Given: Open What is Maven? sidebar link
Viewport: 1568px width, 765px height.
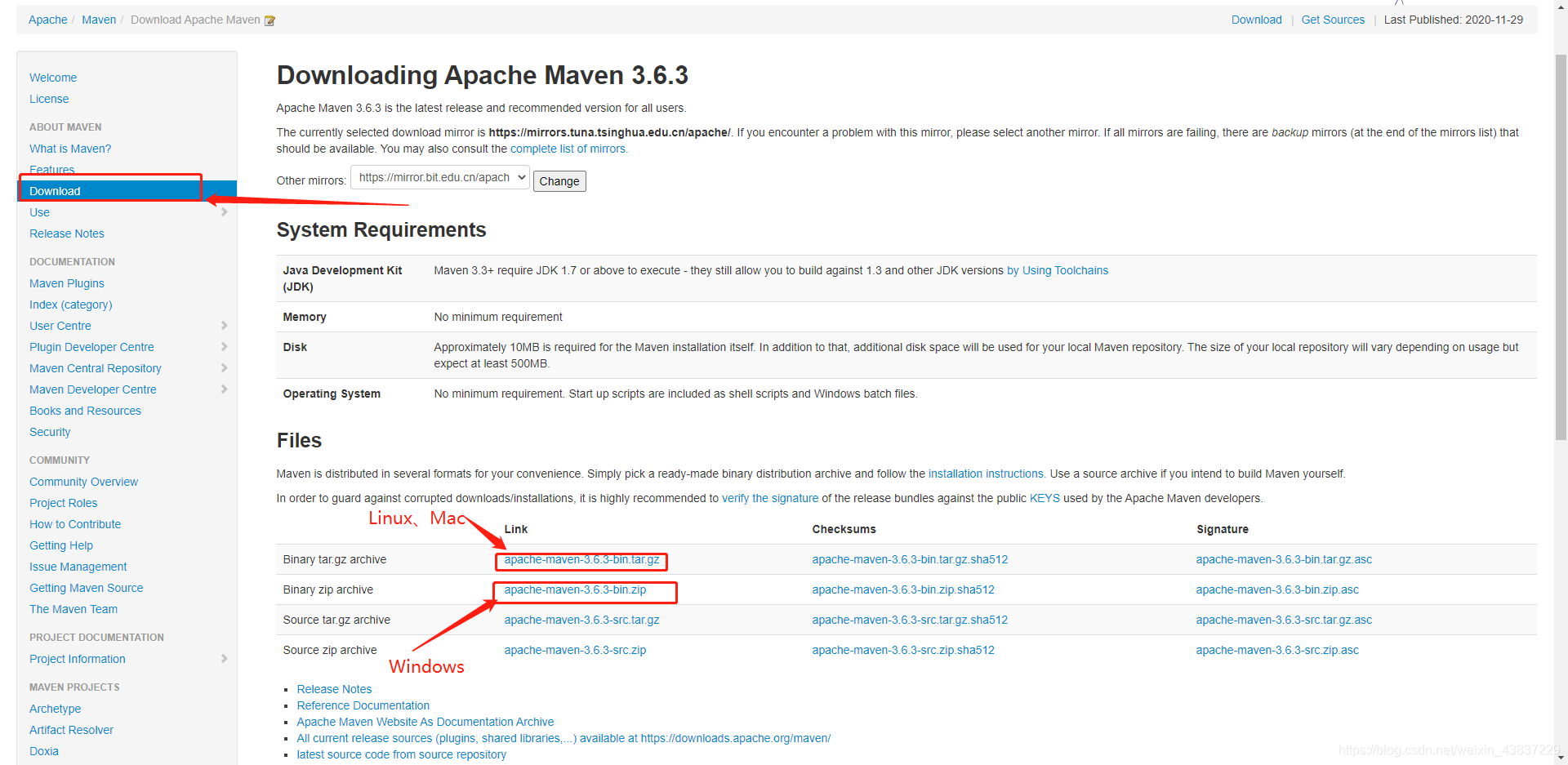Looking at the screenshot, I should click(70, 149).
